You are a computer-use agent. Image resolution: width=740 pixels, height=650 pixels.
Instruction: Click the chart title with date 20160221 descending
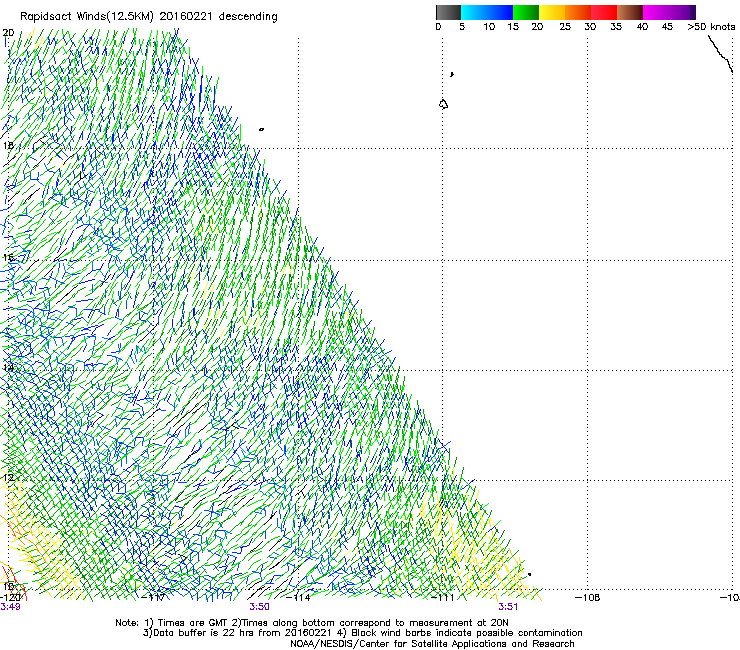(149, 17)
